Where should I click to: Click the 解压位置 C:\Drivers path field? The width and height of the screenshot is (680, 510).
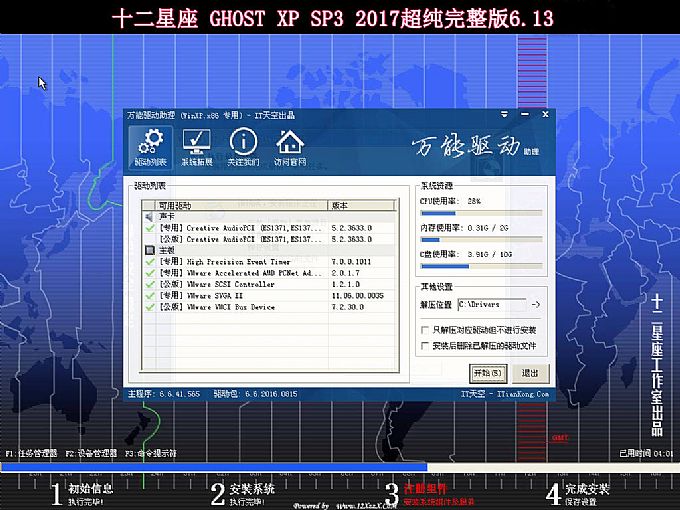[492, 304]
